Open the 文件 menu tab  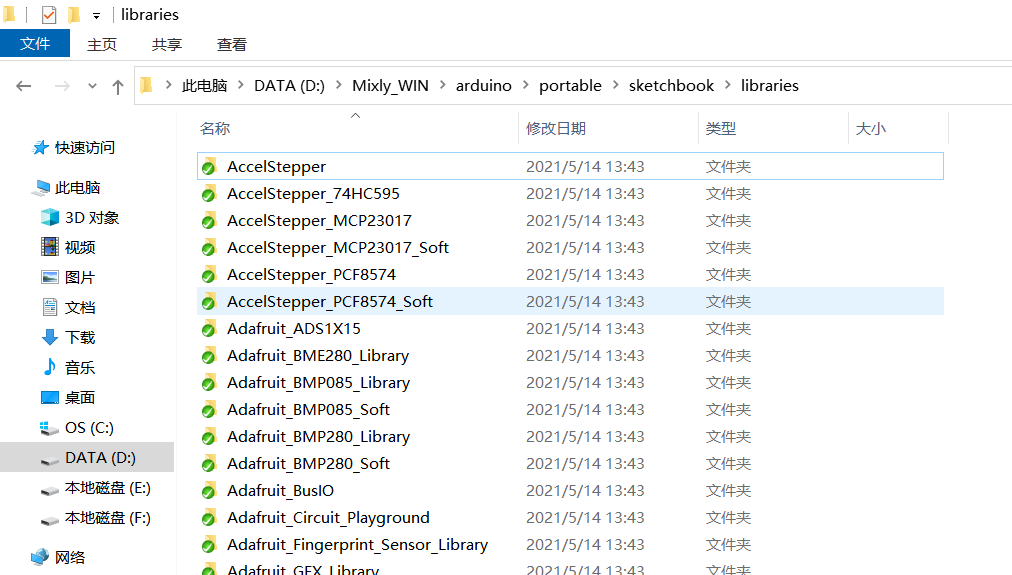click(35, 43)
